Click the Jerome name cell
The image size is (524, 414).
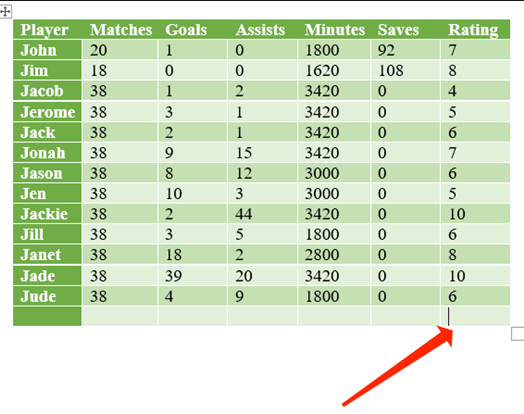(47, 112)
